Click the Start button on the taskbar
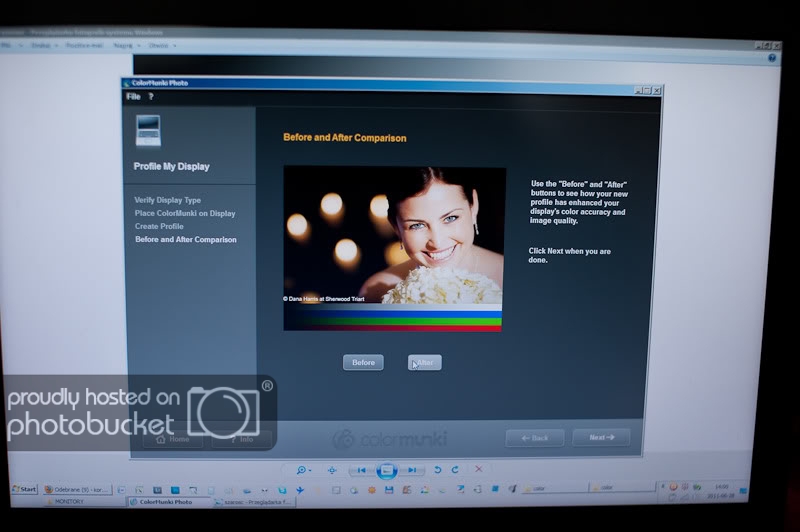The height and width of the screenshot is (532, 800). 24,489
